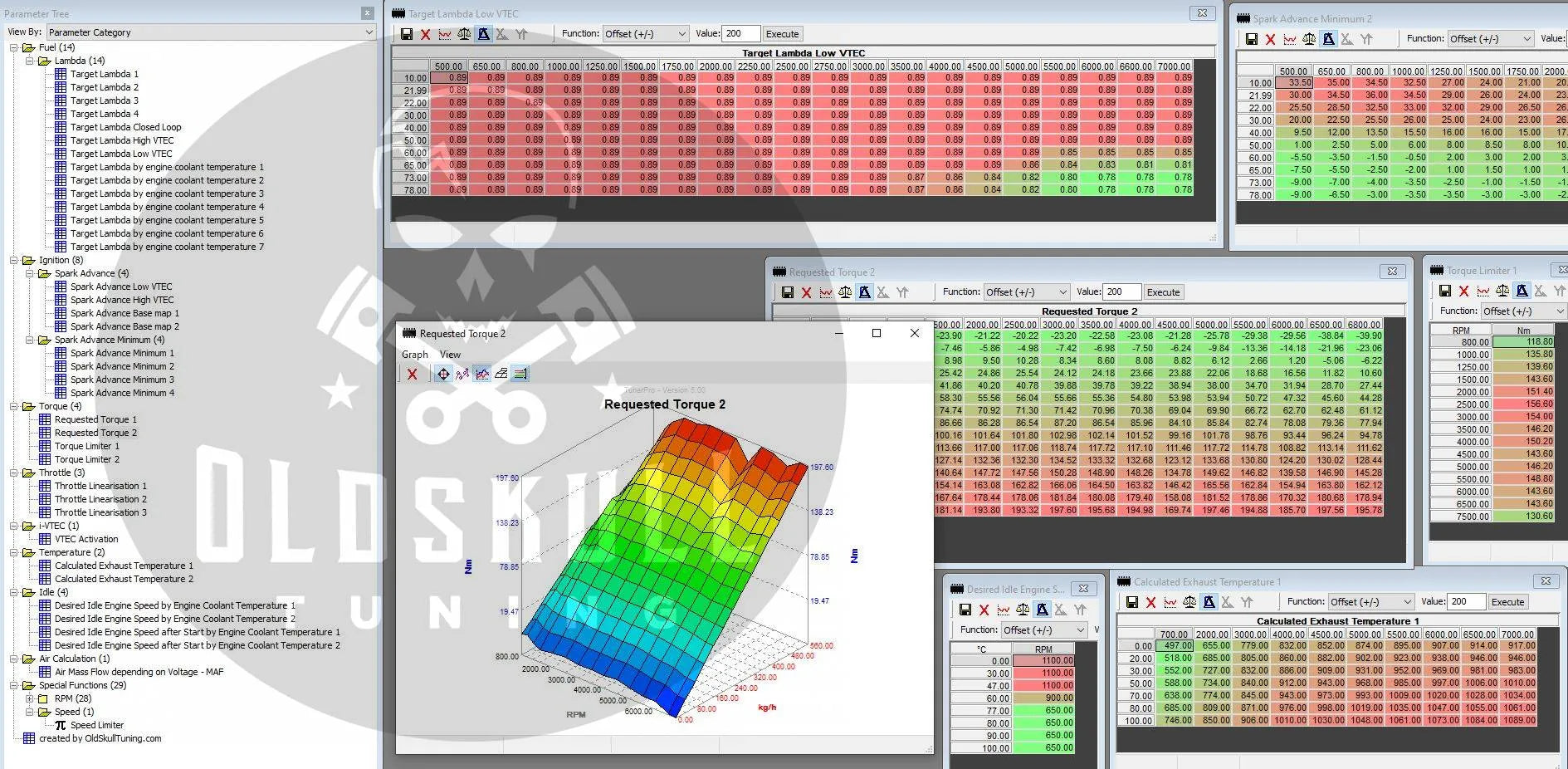This screenshot has width=1568, height=769.
Task: Open the Graph menu in Requested Torque 2 window
Action: (x=415, y=355)
